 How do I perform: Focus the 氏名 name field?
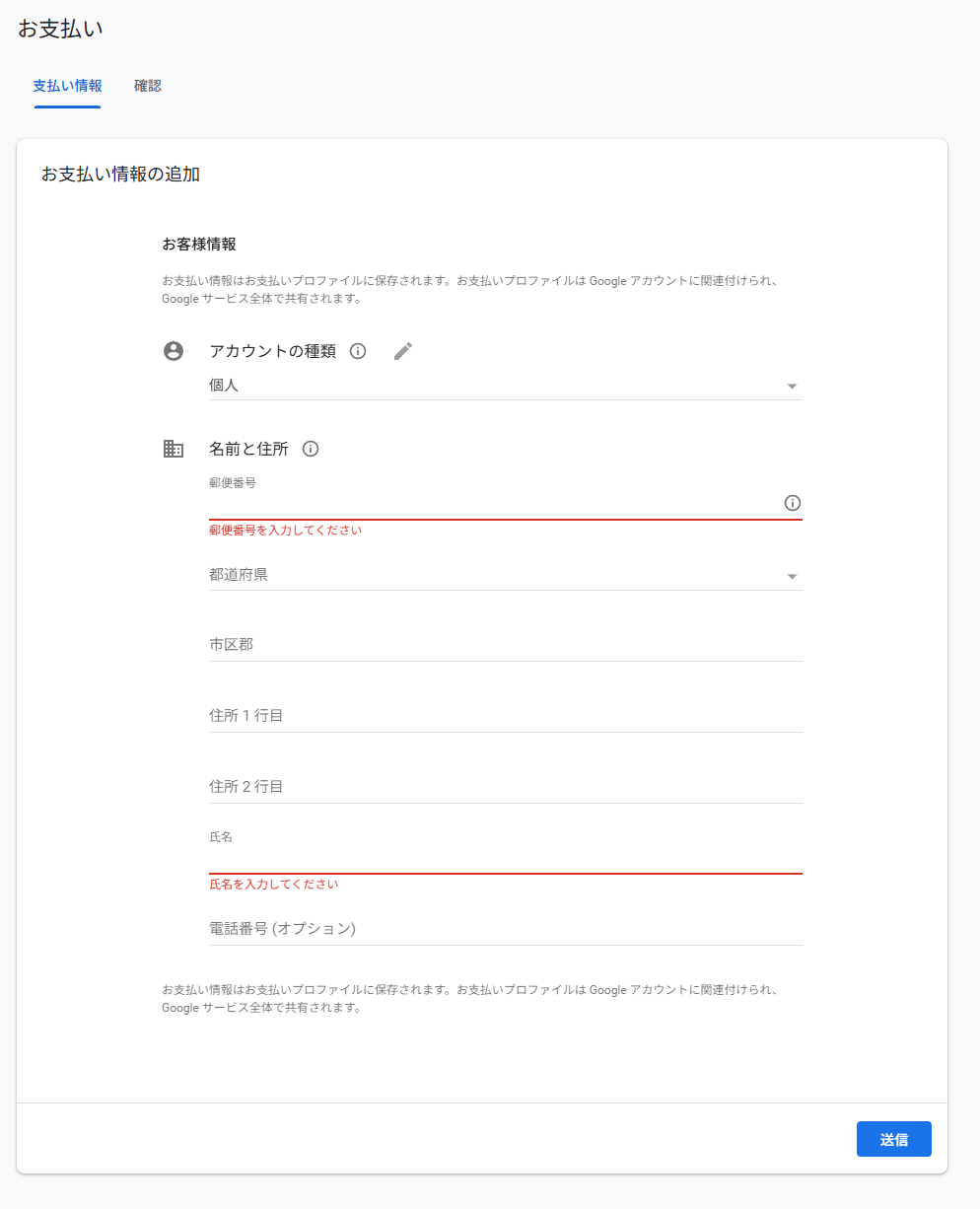(505, 858)
